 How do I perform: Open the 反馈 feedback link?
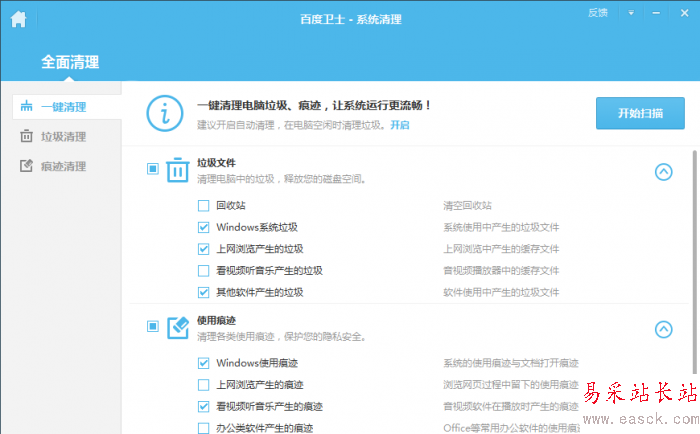598,13
